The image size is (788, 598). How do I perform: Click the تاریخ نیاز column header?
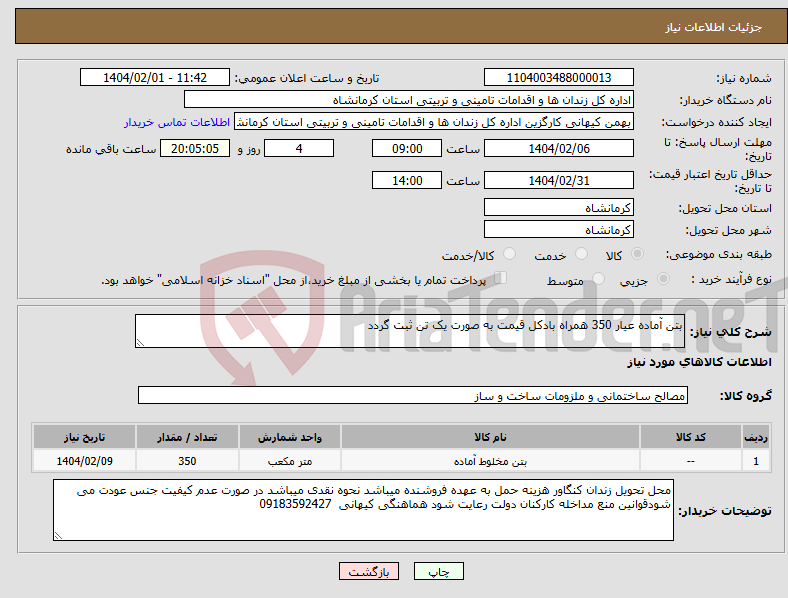tap(84, 437)
